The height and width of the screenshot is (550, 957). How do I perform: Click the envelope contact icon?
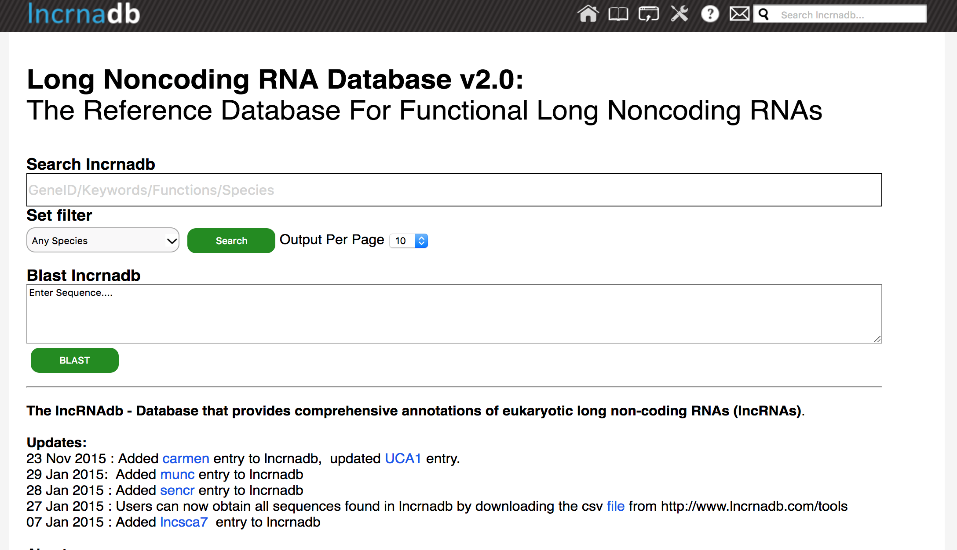(739, 14)
